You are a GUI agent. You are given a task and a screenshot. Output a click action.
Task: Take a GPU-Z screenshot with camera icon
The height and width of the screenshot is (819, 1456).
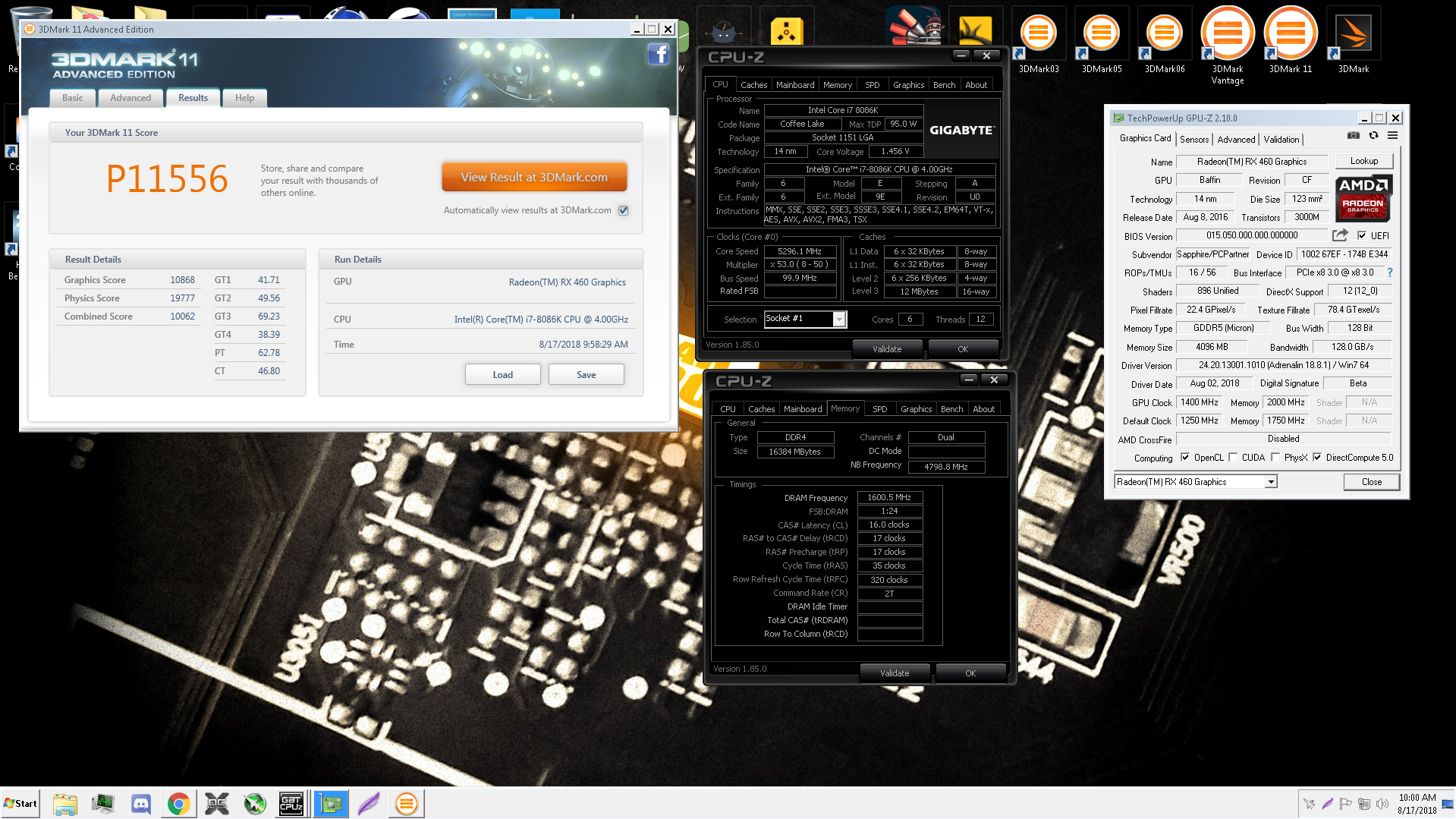tap(1353, 136)
